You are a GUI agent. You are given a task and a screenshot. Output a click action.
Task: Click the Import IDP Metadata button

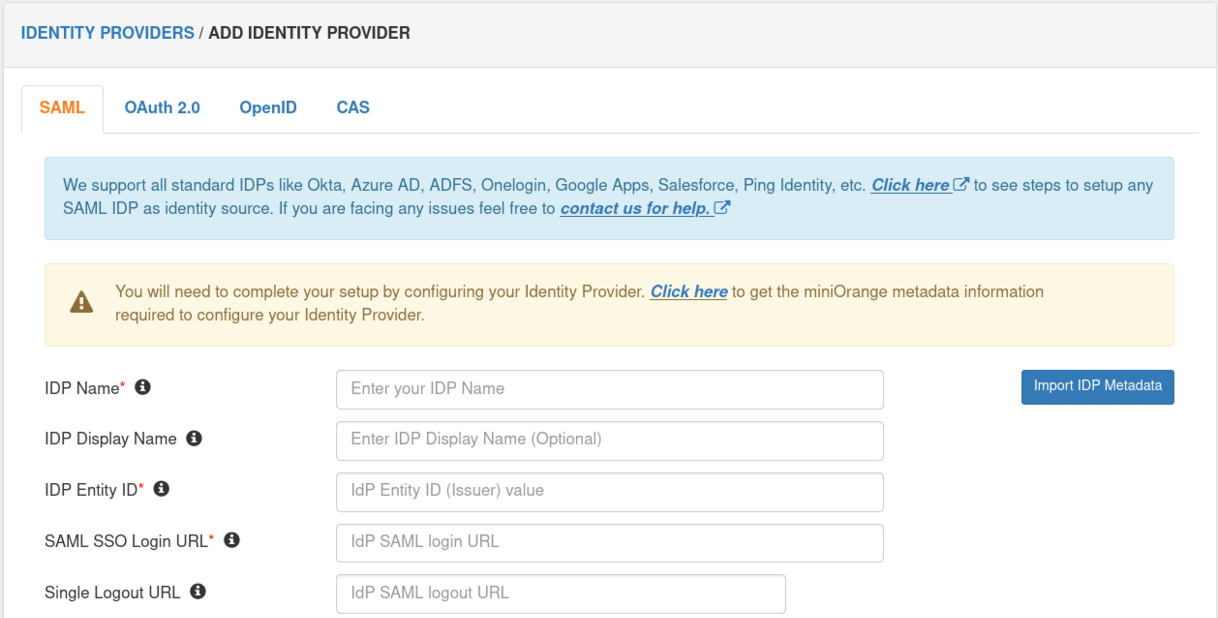click(1097, 387)
